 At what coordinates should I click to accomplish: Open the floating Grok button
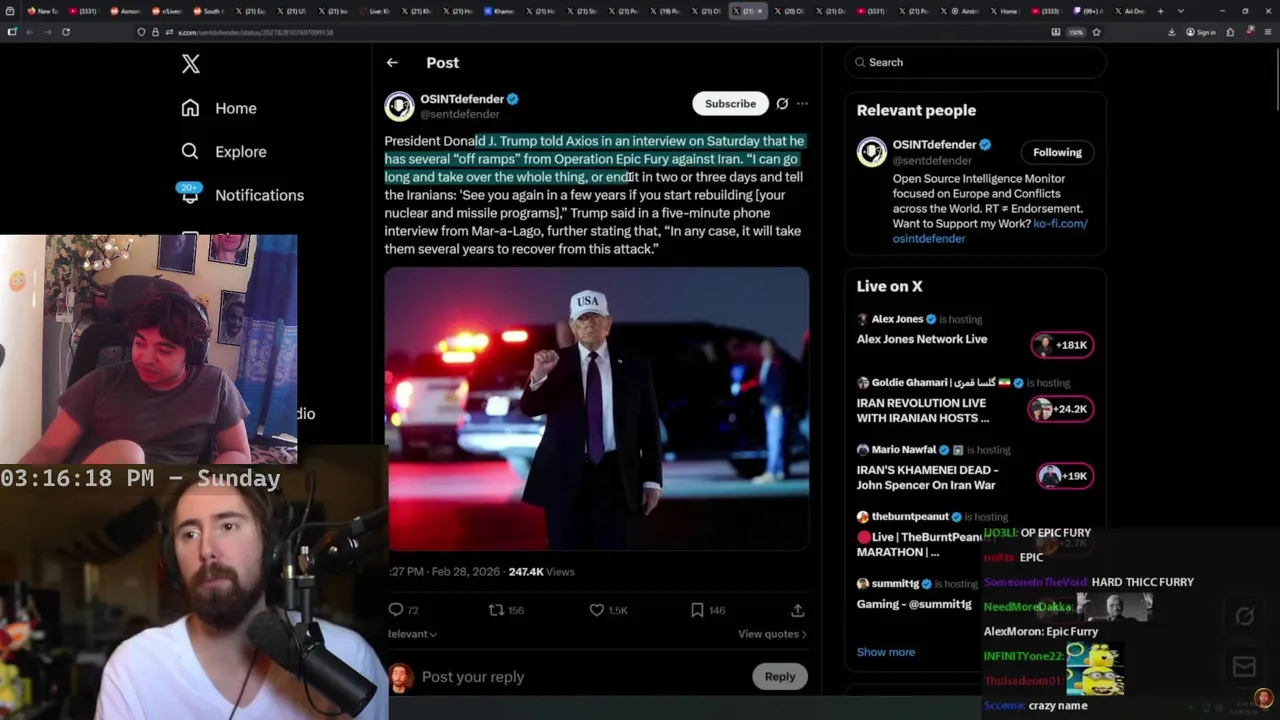[x=1244, y=617]
